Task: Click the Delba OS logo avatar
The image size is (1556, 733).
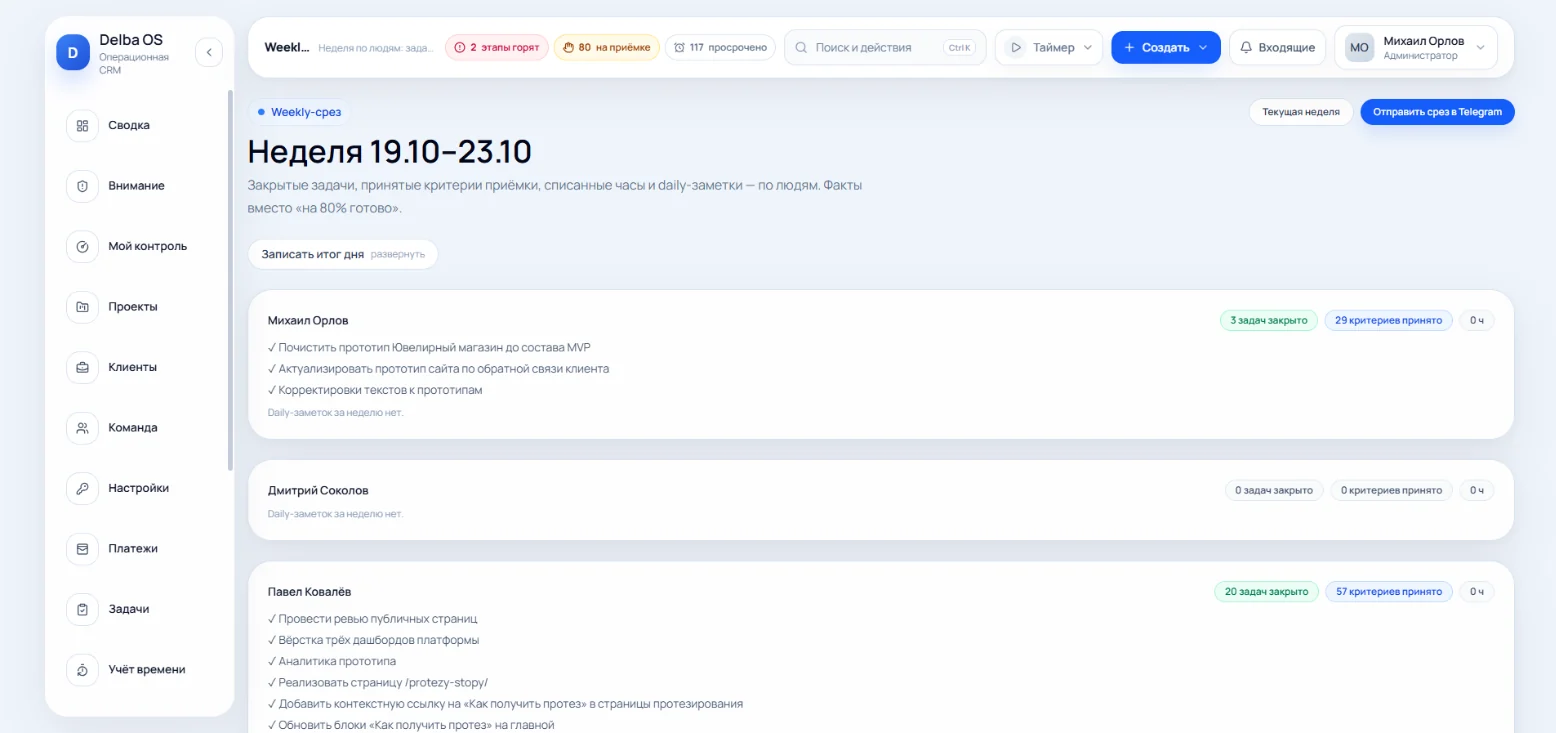Action: (73, 52)
